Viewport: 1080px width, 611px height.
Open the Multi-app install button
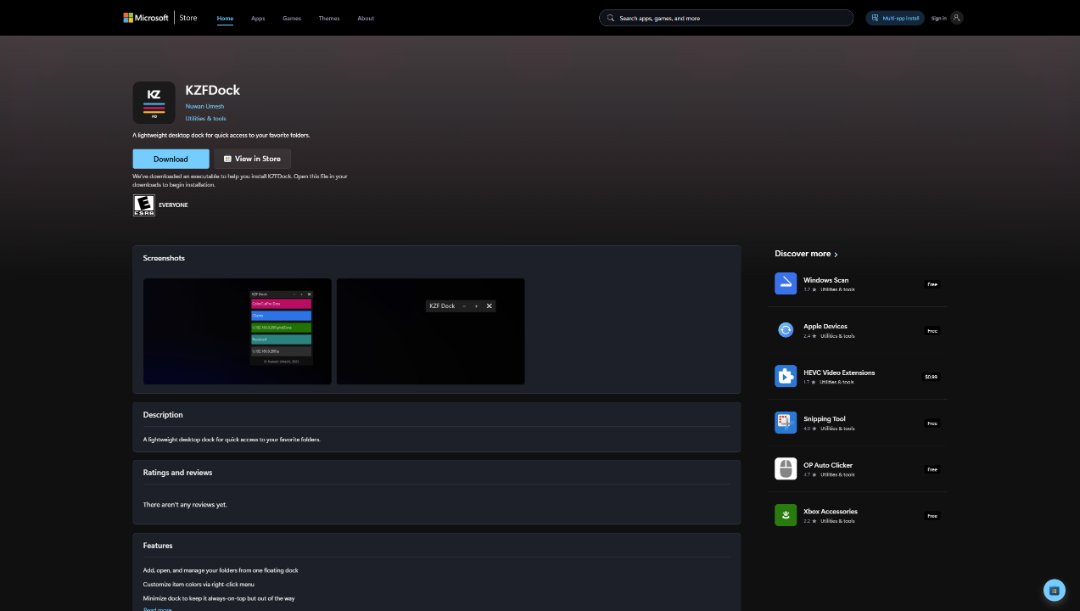click(x=895, y=18)
